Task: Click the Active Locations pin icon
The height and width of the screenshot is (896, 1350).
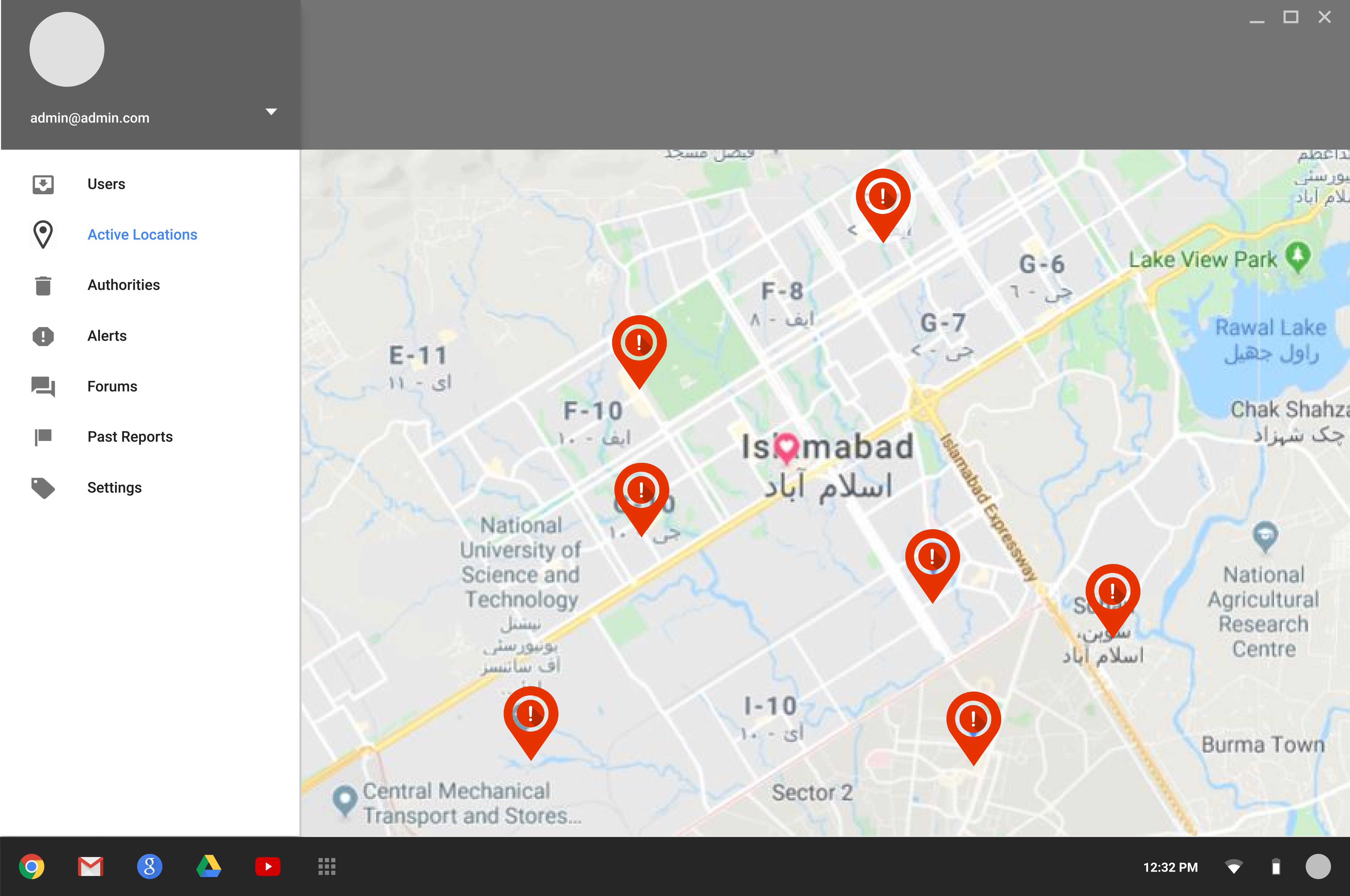Action: coord(43,234)
